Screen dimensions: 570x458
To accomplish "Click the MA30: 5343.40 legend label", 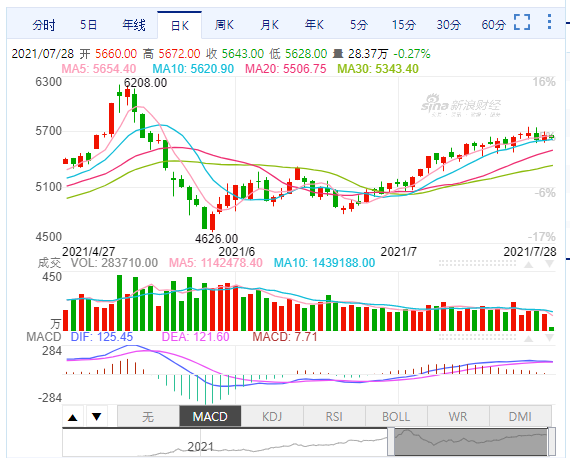I will pyautogui.click(x=378, y=69).
